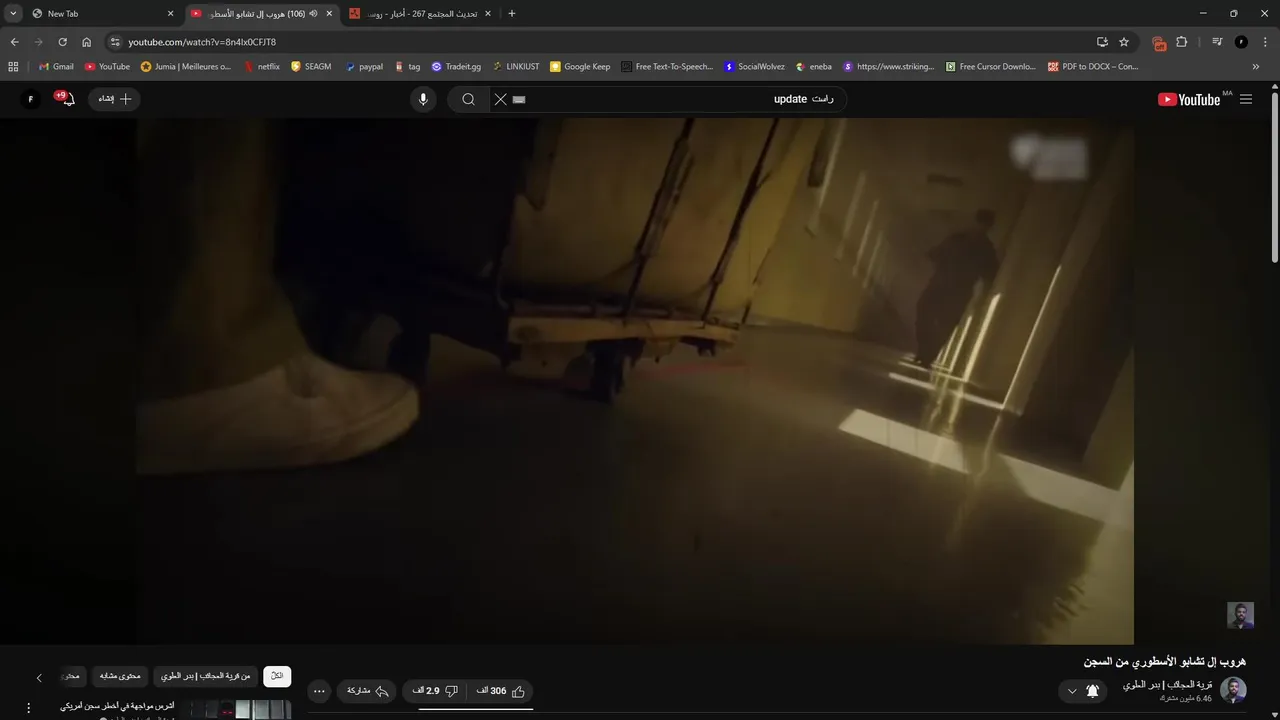Open a new browser tab with plus
The image size is (1280, 720).
coord(512,14)
